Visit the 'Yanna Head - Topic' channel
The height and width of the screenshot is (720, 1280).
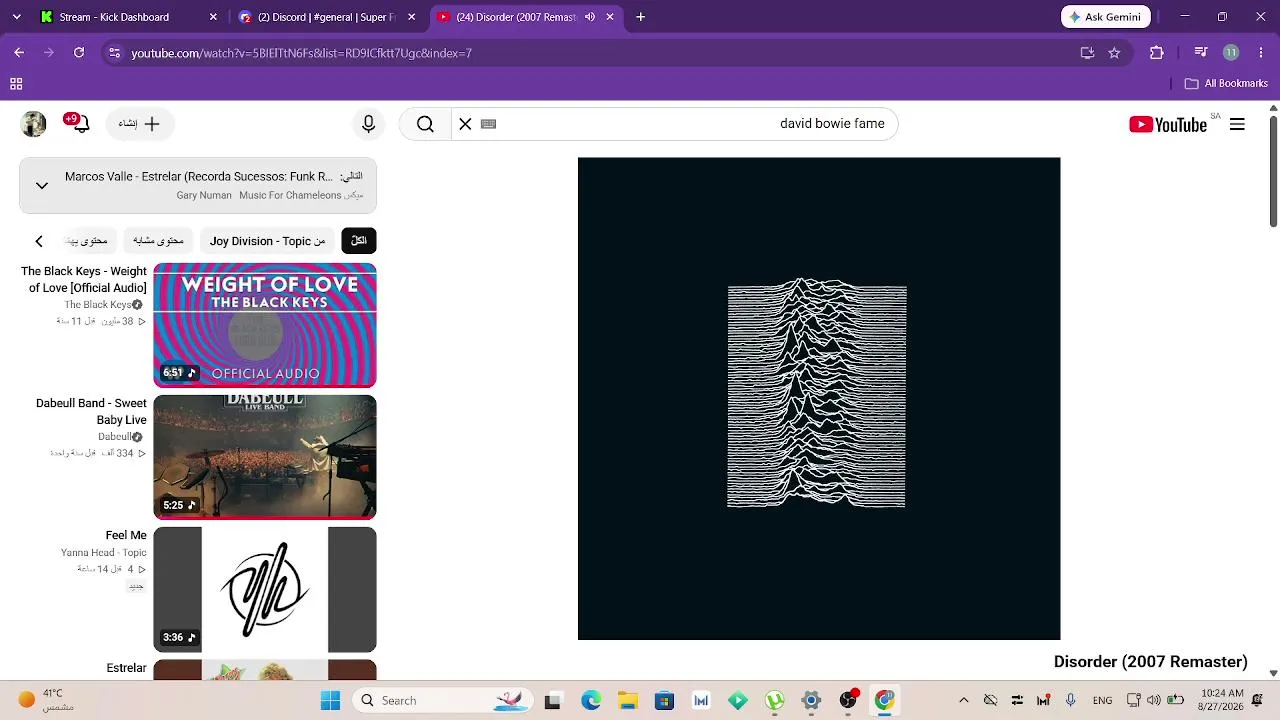pos(104,553)
